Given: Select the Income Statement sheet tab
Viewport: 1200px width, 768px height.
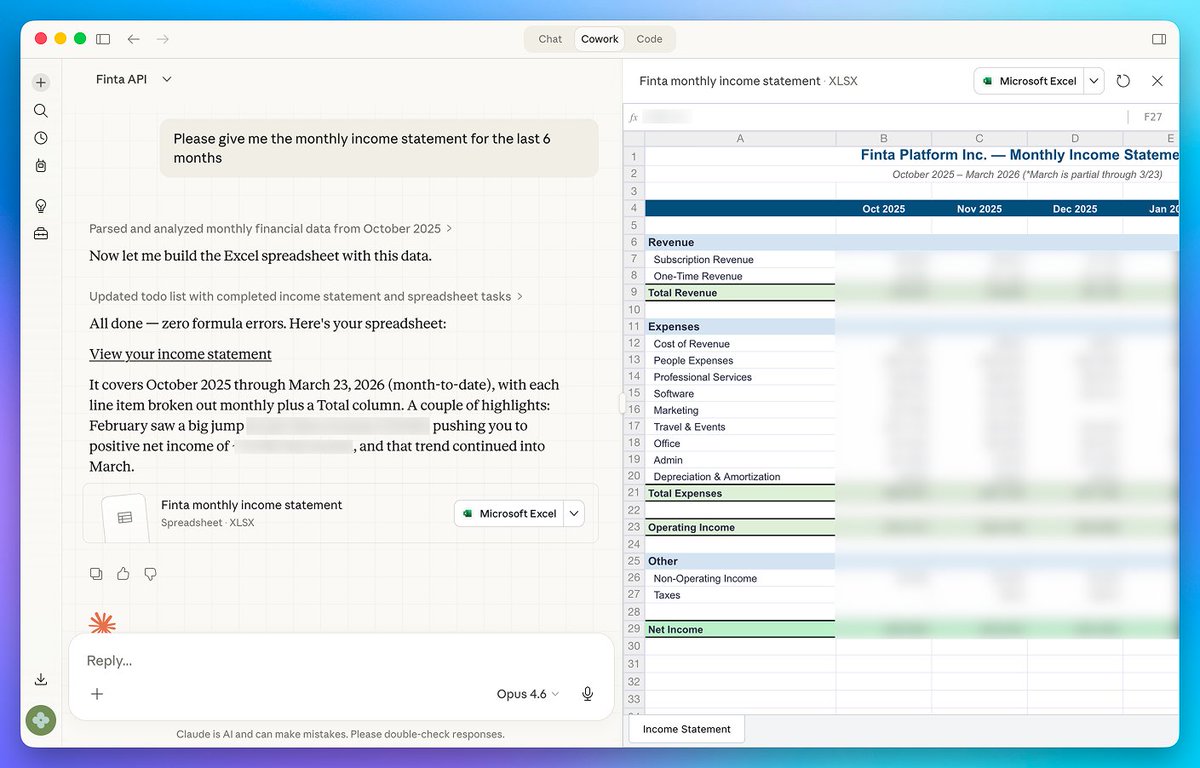Looking at the screenshot, I should 686,729.
